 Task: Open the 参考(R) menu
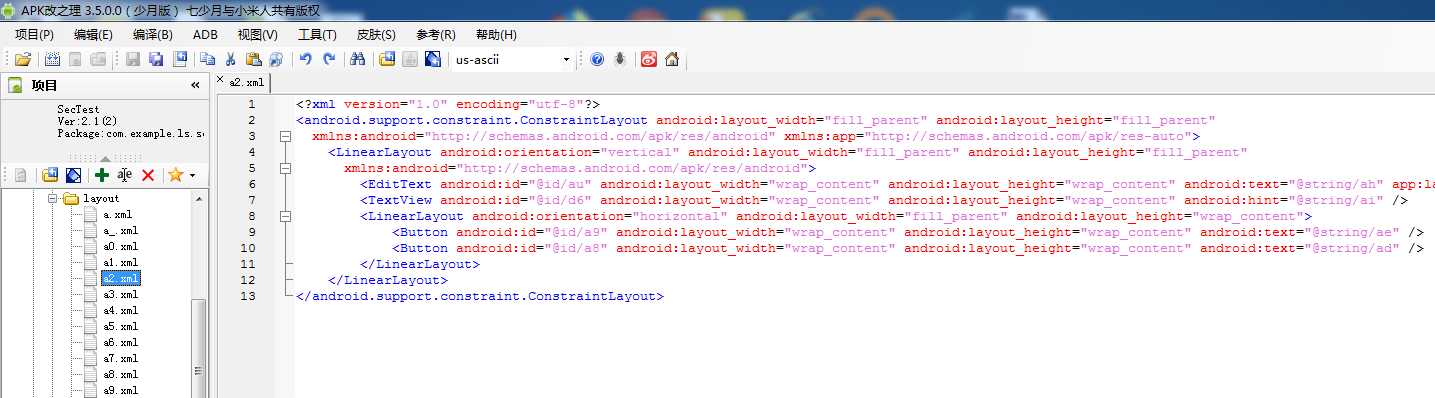coord(436,35)
